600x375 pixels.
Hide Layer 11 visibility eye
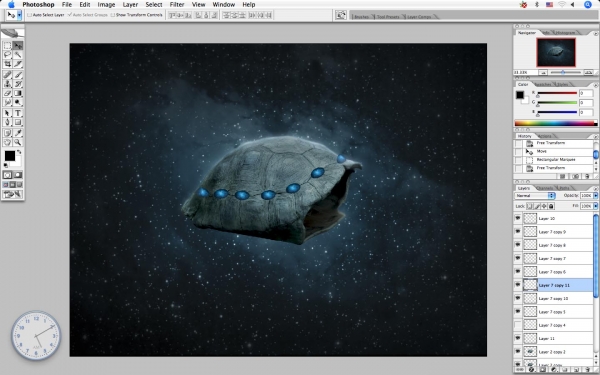518,338
